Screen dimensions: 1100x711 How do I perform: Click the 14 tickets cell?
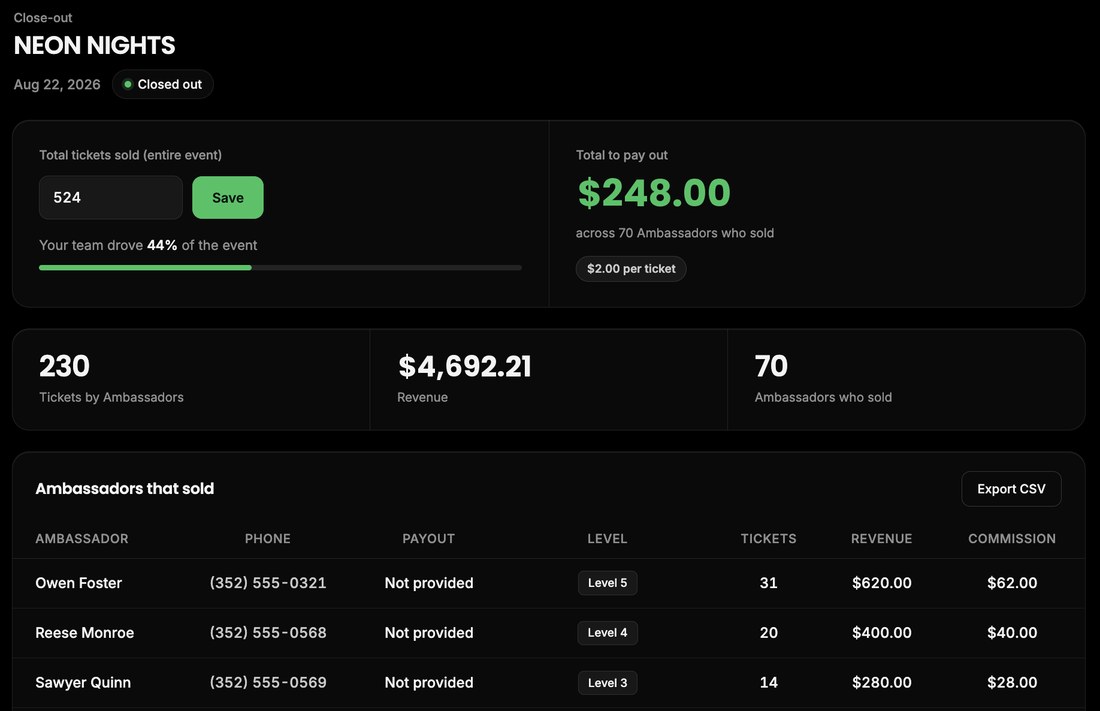(x=768, y=682)
